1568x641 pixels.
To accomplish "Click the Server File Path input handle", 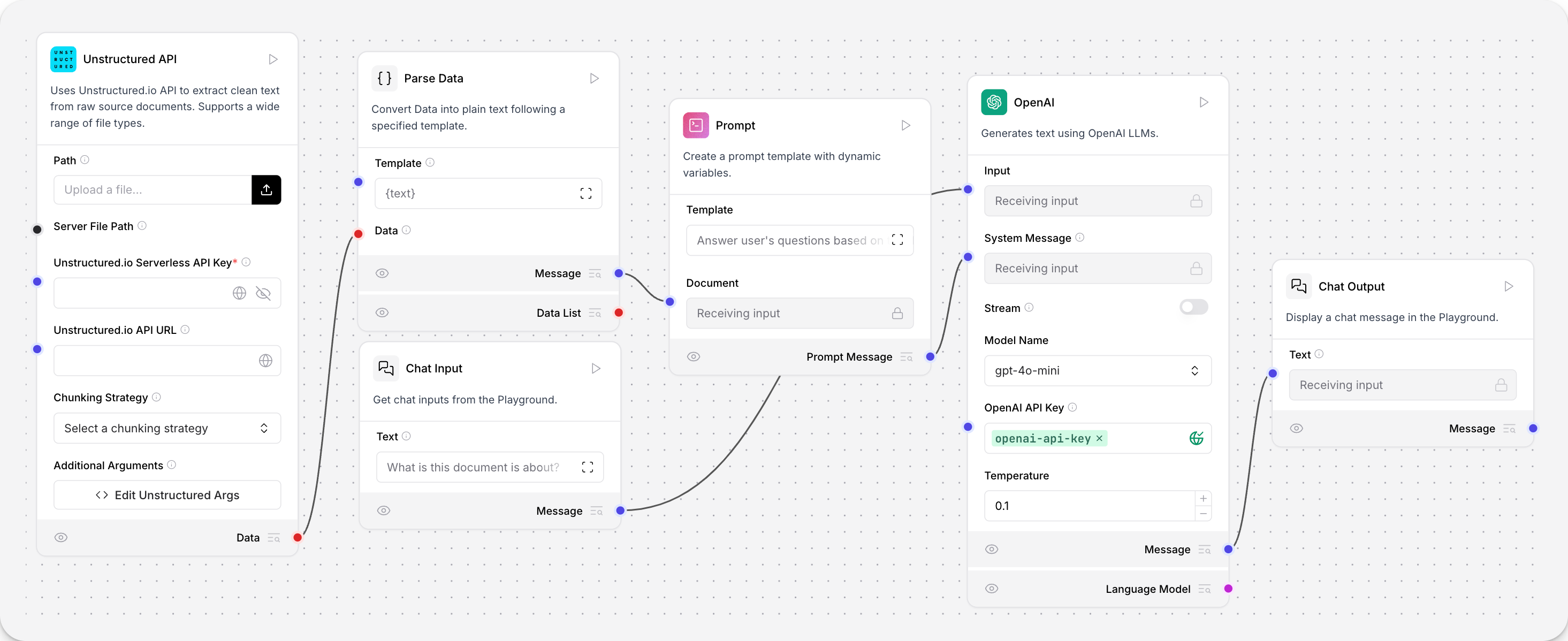I will [37, 230].
